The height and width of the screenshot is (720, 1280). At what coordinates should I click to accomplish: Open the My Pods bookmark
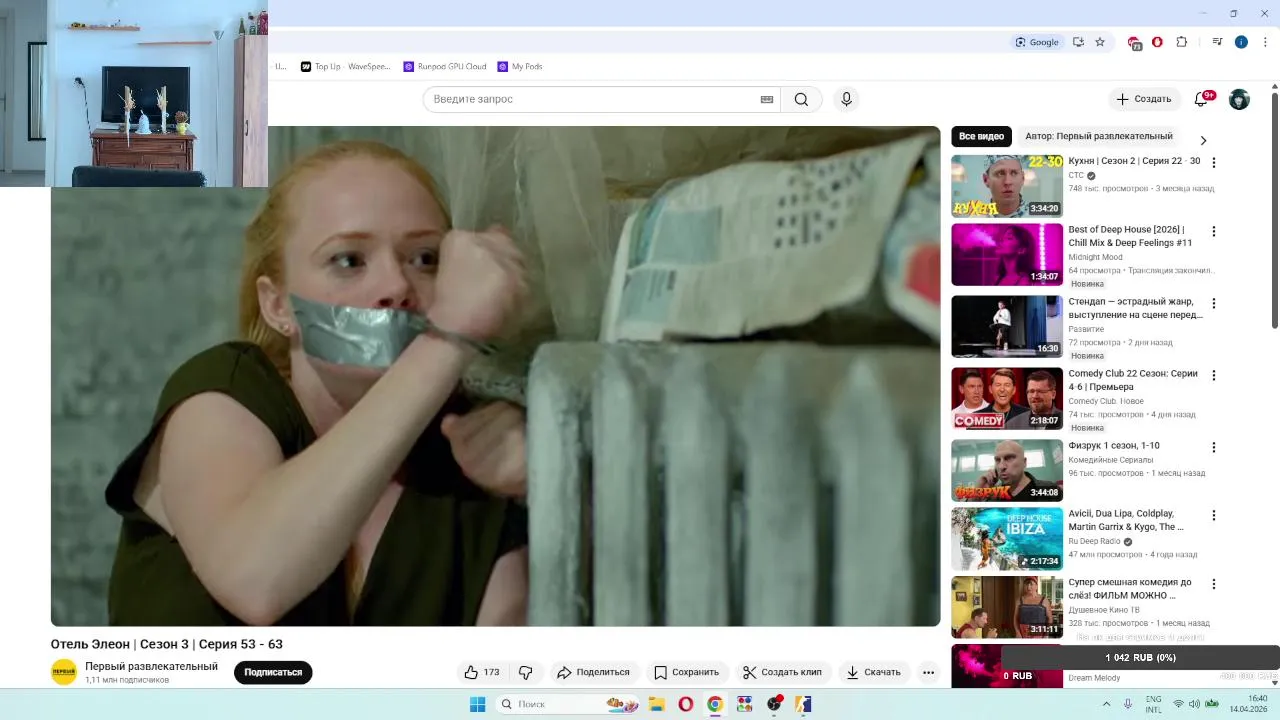pyautogui.click(x=520, y=66)
